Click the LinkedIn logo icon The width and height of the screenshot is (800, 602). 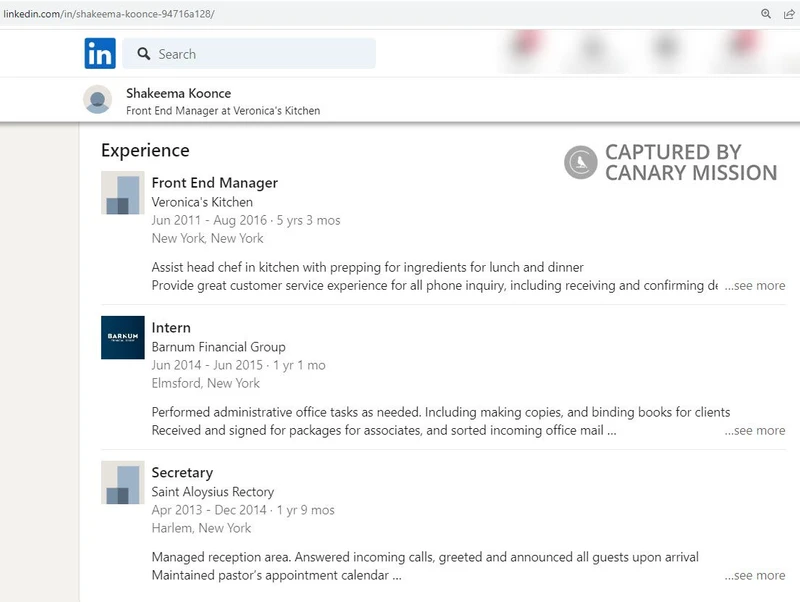point(100,53)
